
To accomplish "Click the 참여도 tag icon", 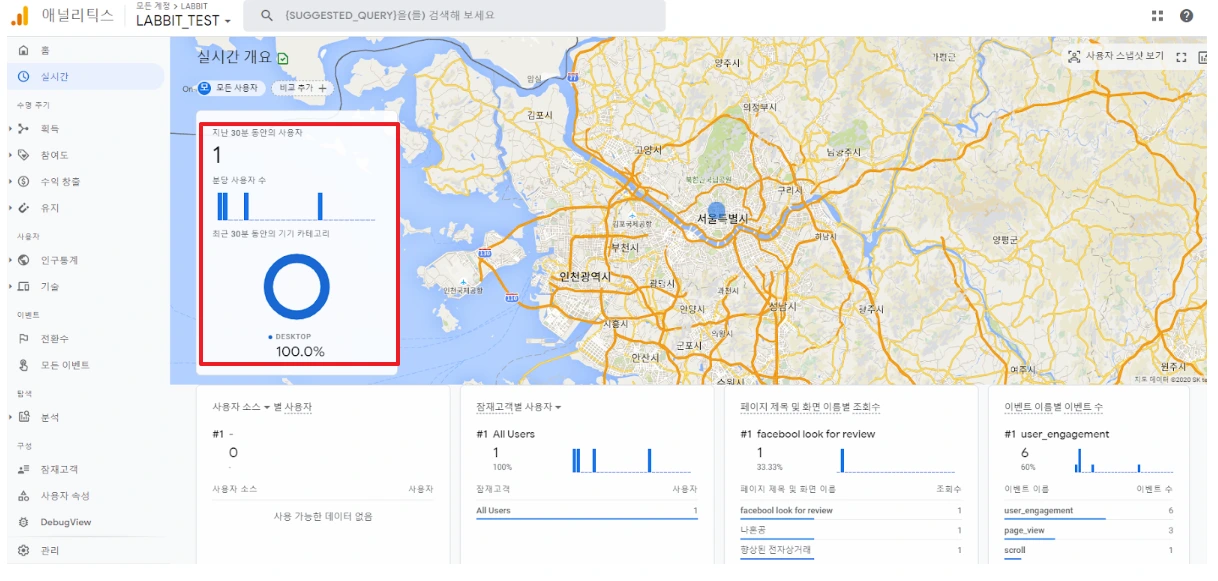I will tap(24, 155).
